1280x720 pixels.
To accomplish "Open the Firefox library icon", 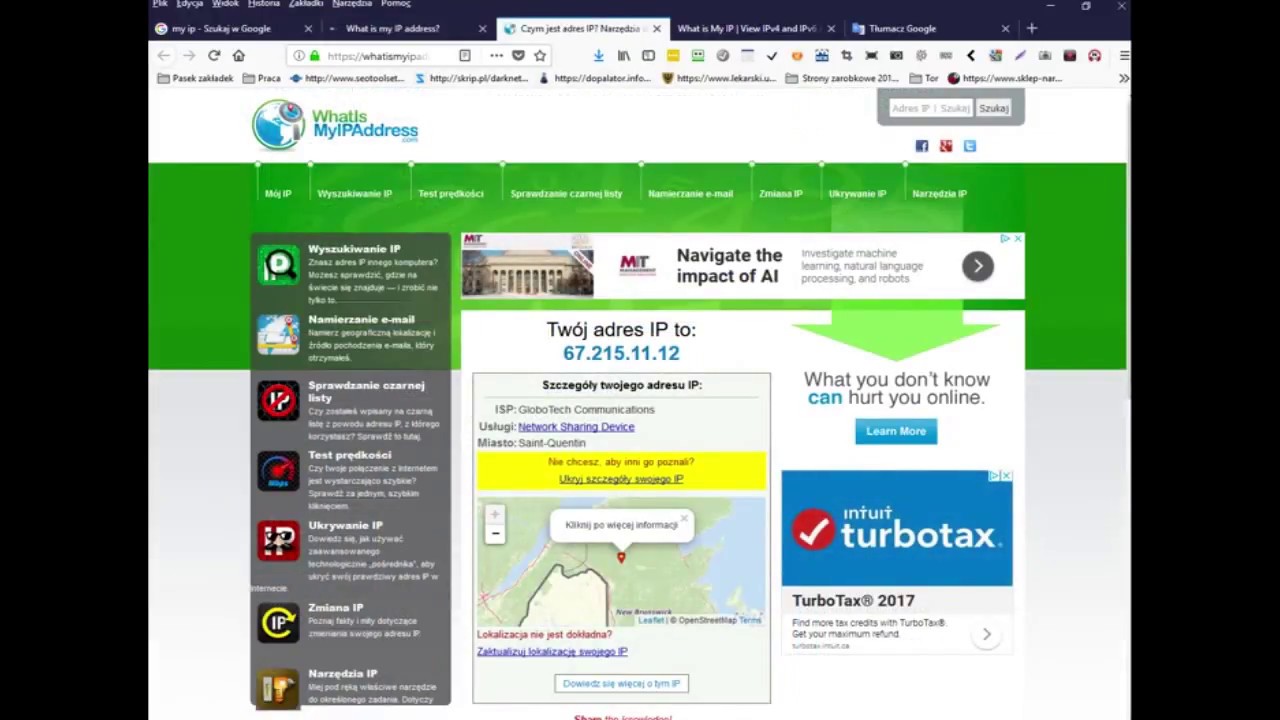I will tap(623, 56).
